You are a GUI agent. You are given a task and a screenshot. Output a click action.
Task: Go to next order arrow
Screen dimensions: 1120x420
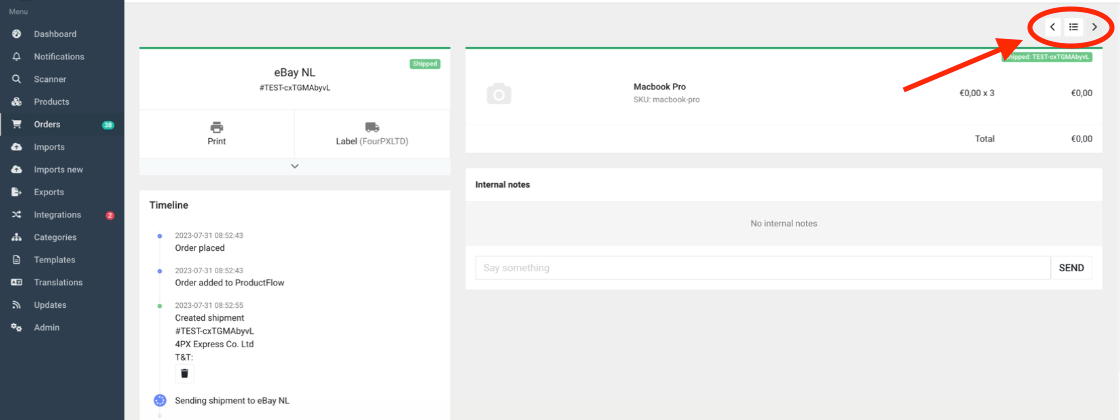(1094, 27)
